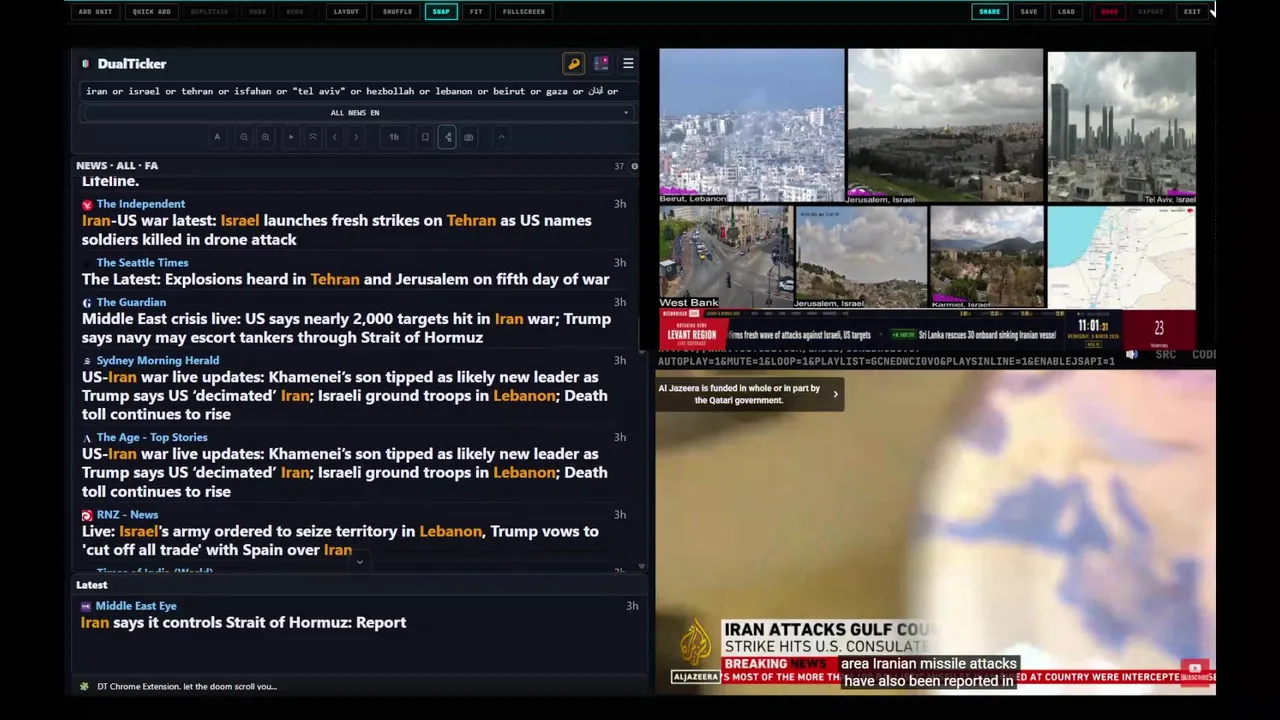Click the EXIT button
Image resolution: width=1280 pixels, height=720 pixels.
[x=1192, y=11]
